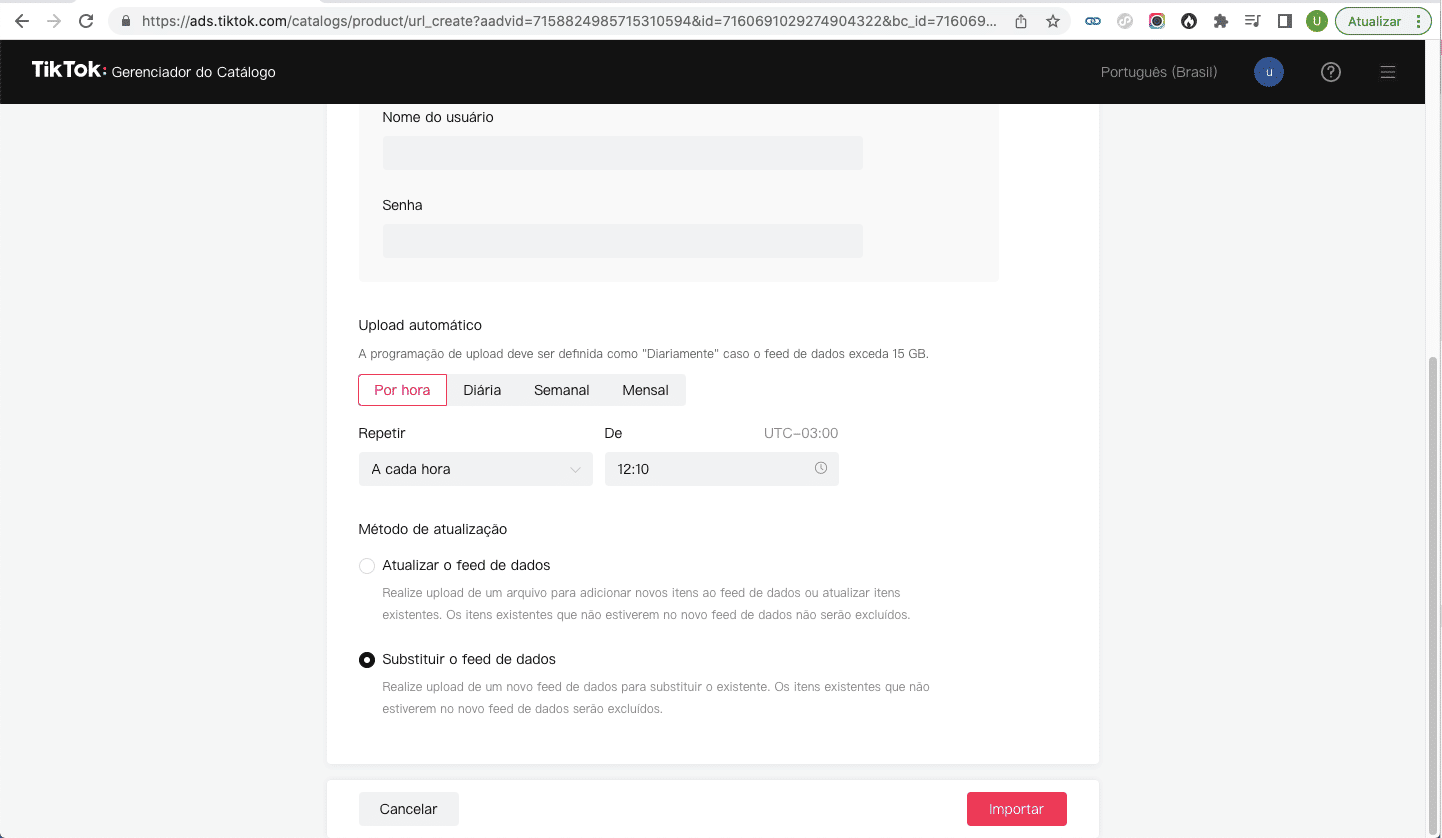Switch to the Semanal schedule tab
Screen dimensions: 1442x838
coord(561,390)
